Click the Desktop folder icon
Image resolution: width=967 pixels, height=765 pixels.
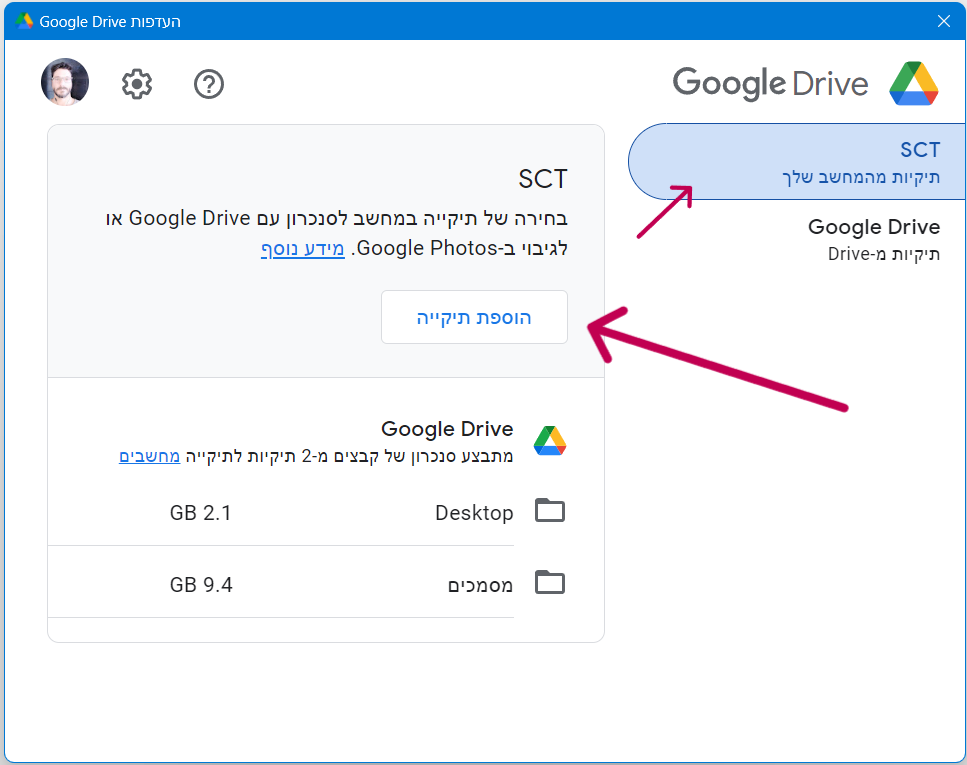click(550, 511)
